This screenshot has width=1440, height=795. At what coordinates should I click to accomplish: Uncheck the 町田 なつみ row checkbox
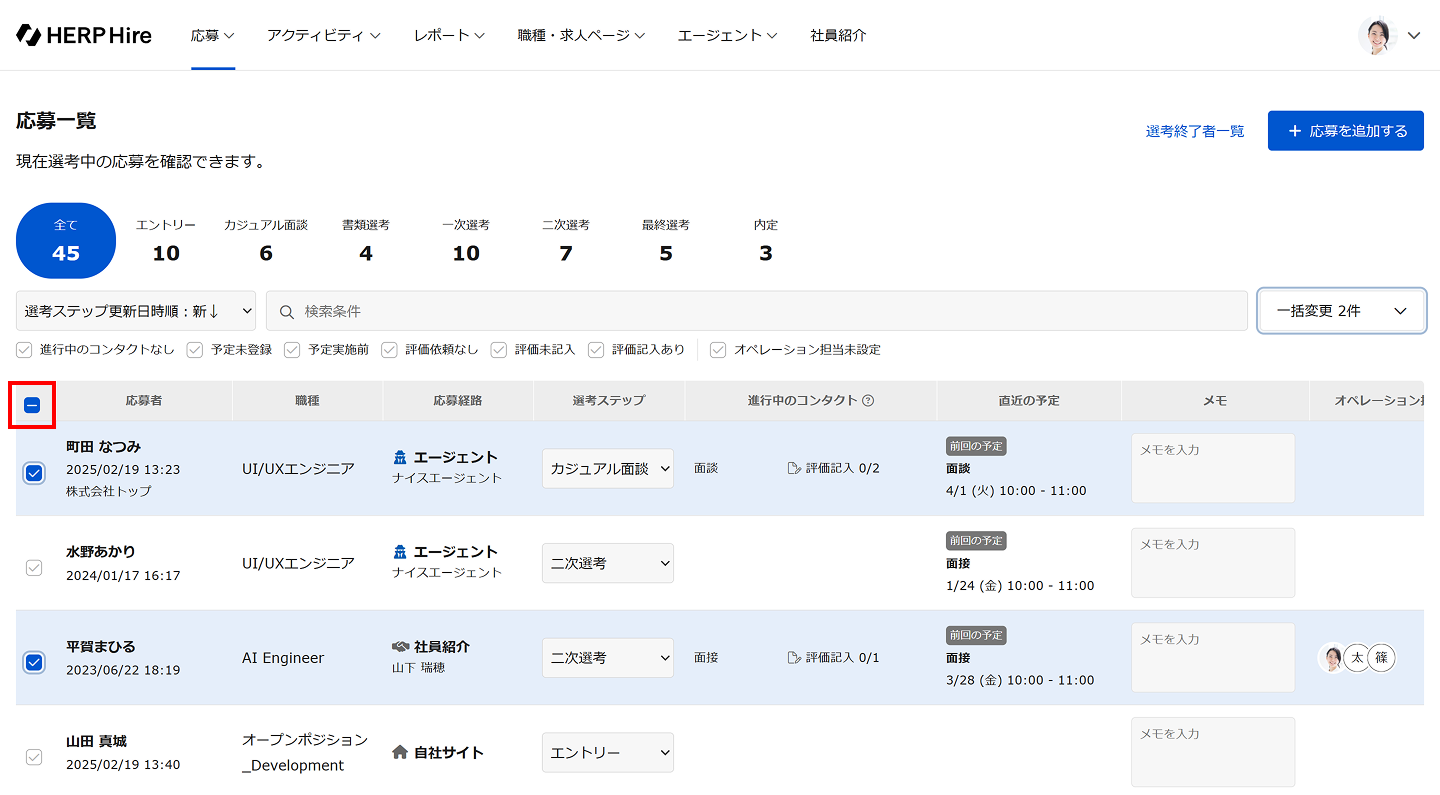point(34,473)
